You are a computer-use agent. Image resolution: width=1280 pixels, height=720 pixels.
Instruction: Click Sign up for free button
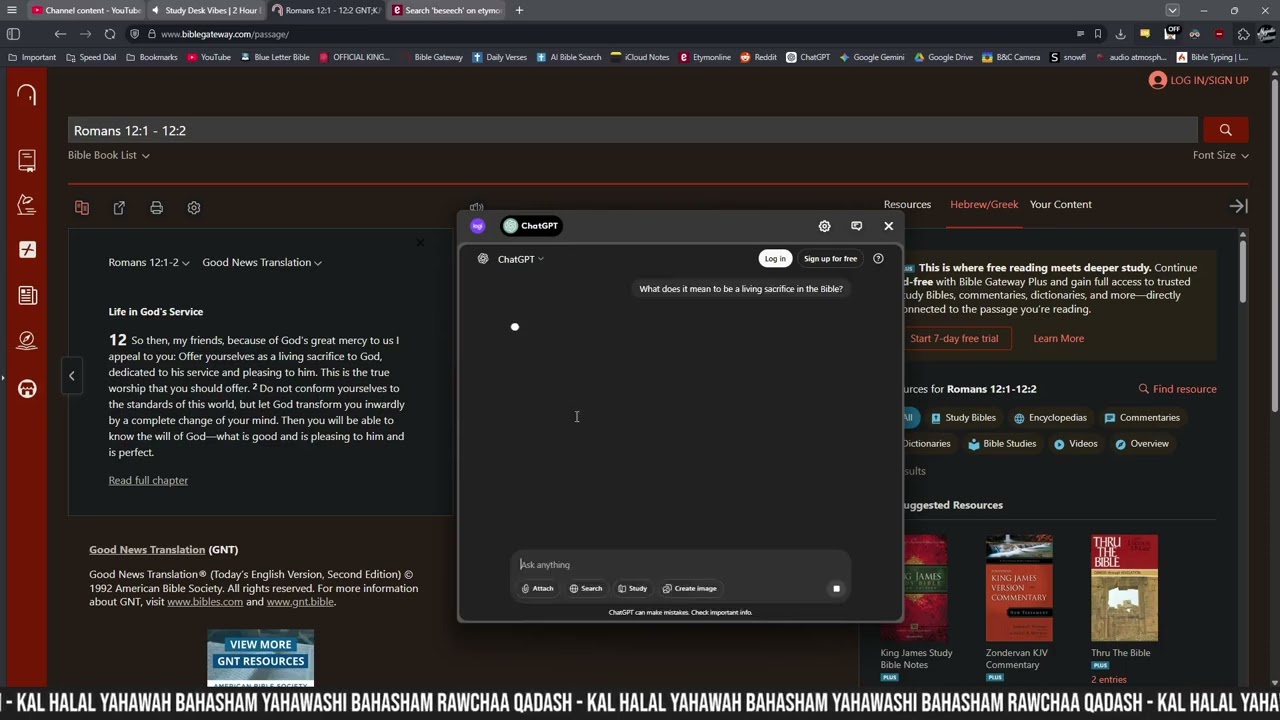click(x=830, y=259)
